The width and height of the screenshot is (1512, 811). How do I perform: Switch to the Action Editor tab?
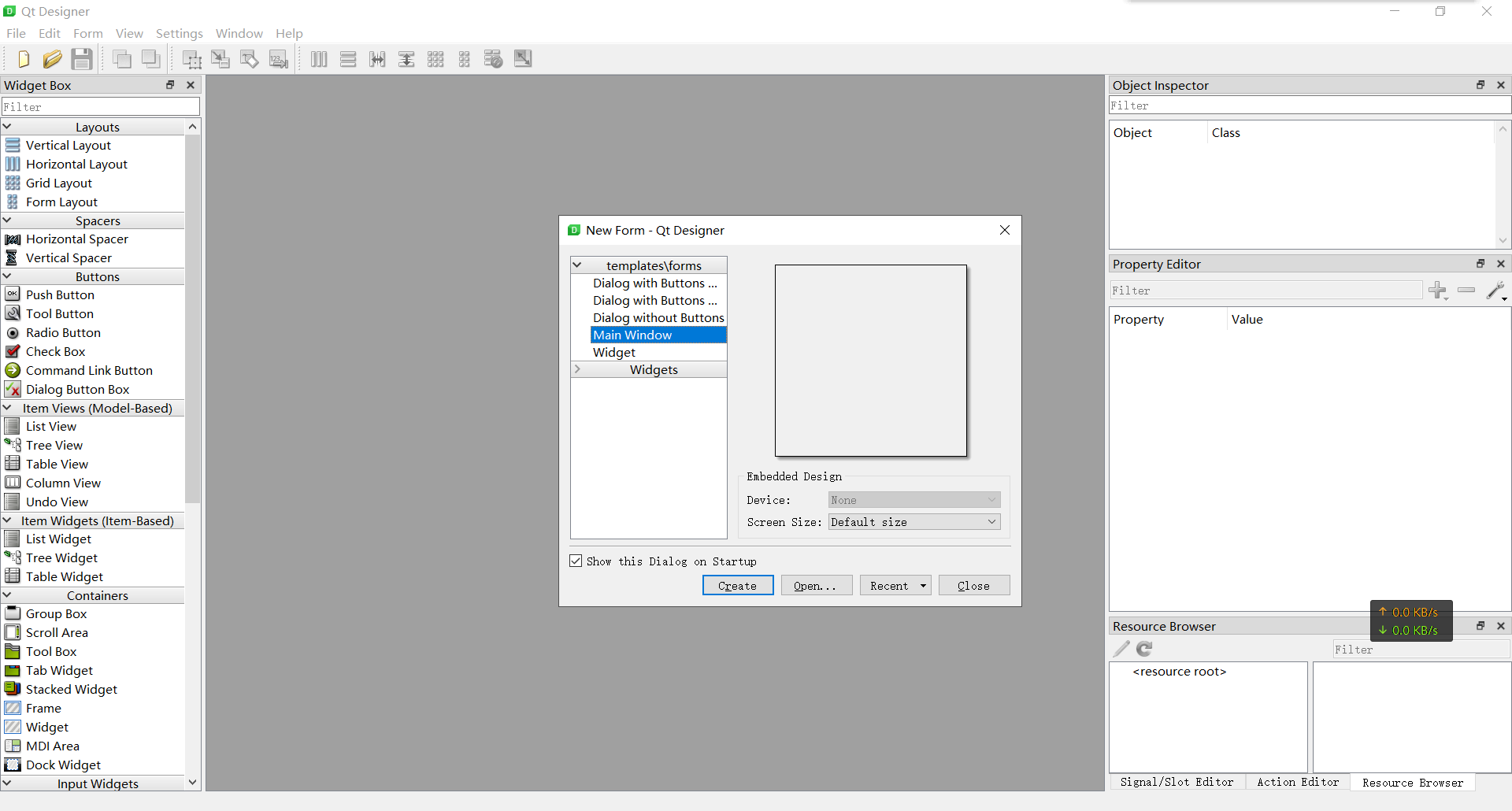pos(1298,782)
